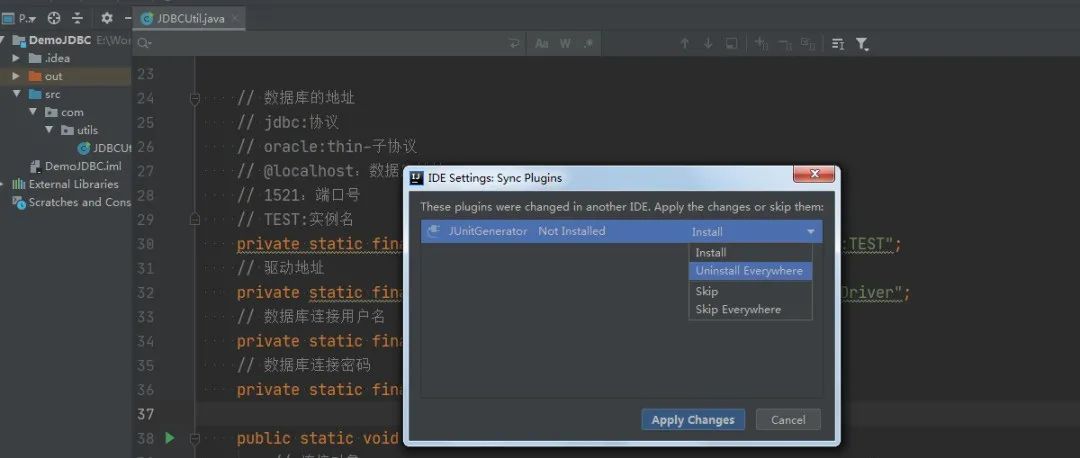Collapse the com package
1080x458 pixels.
click(32, 112)
